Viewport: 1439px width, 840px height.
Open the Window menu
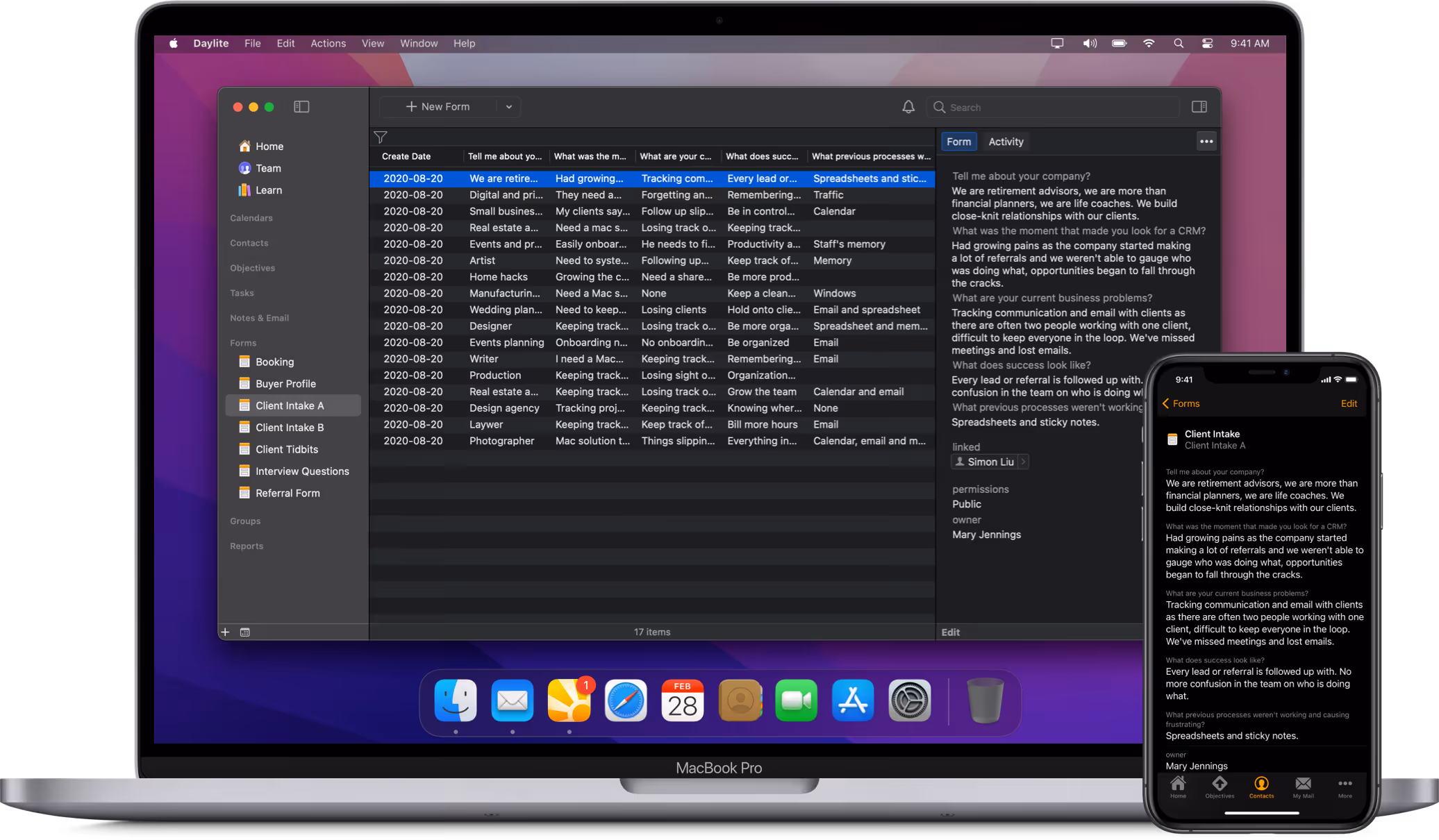click(419, 43)
